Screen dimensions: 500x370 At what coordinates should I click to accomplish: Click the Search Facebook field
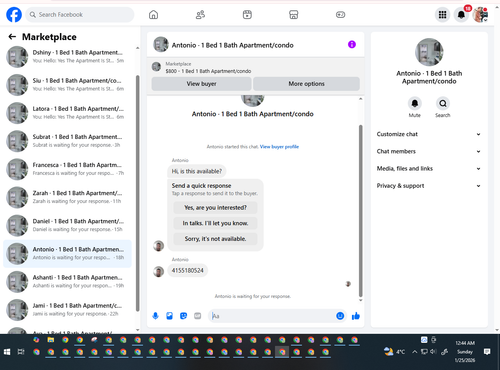coord(80,15)
